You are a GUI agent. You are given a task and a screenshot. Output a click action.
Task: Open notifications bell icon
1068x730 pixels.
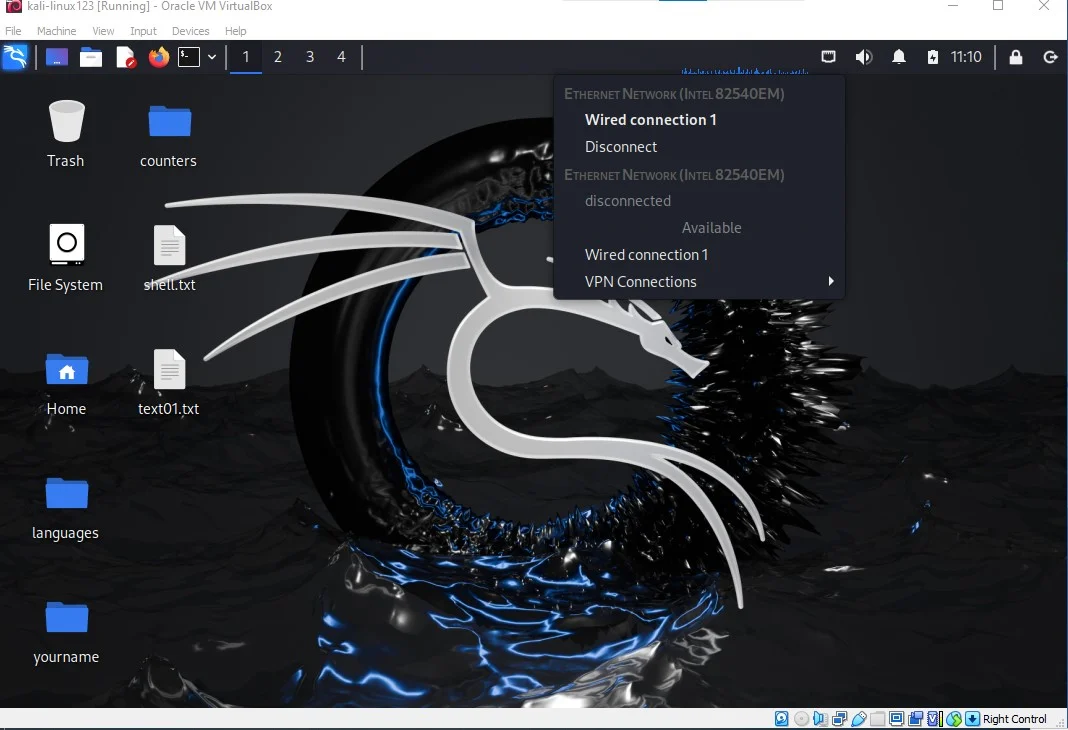click(x=899, y=57)
